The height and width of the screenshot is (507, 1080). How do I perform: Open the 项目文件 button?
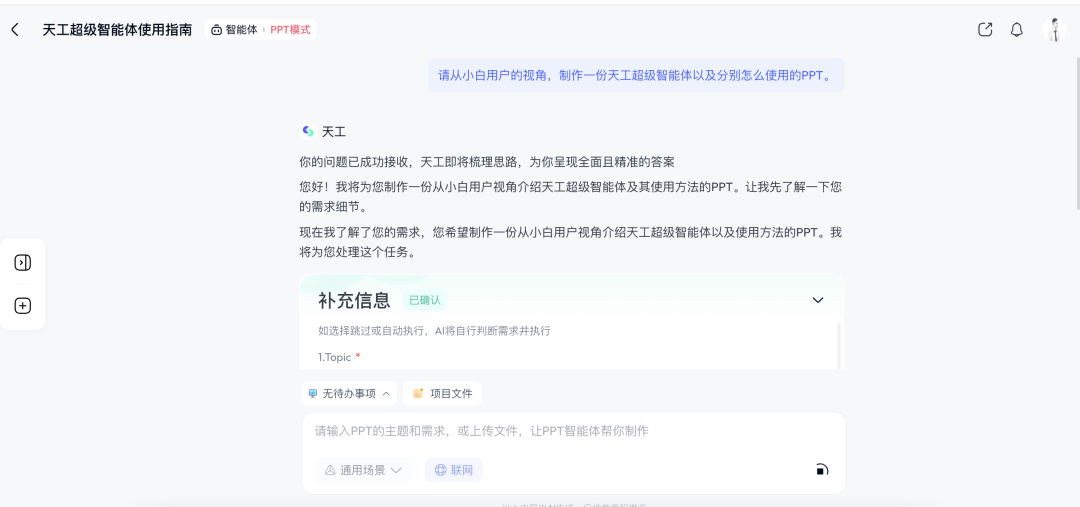tap(442, 393)
